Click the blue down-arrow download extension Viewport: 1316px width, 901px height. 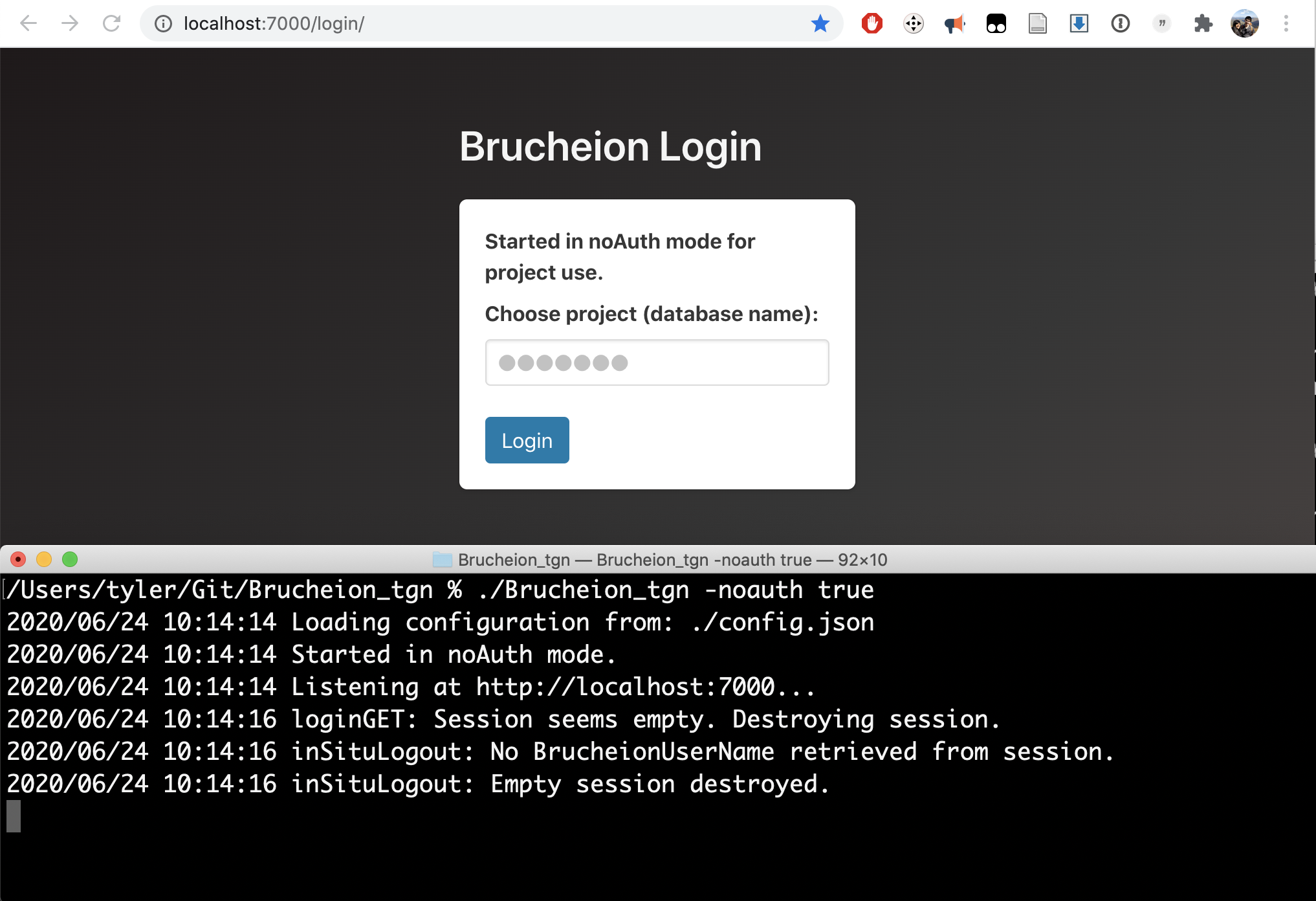[x=1079, y=24]
